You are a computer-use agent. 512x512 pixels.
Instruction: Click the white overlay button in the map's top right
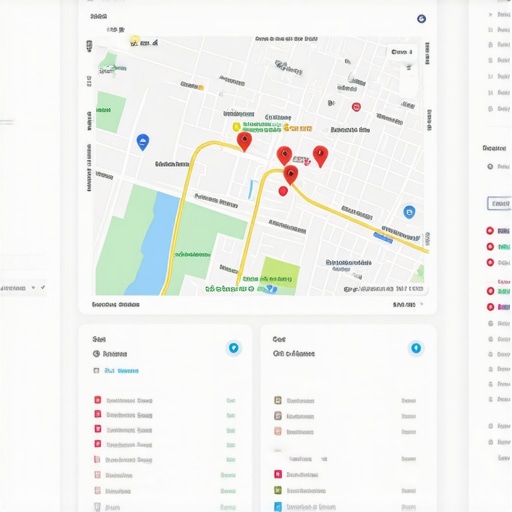point(402,52)
